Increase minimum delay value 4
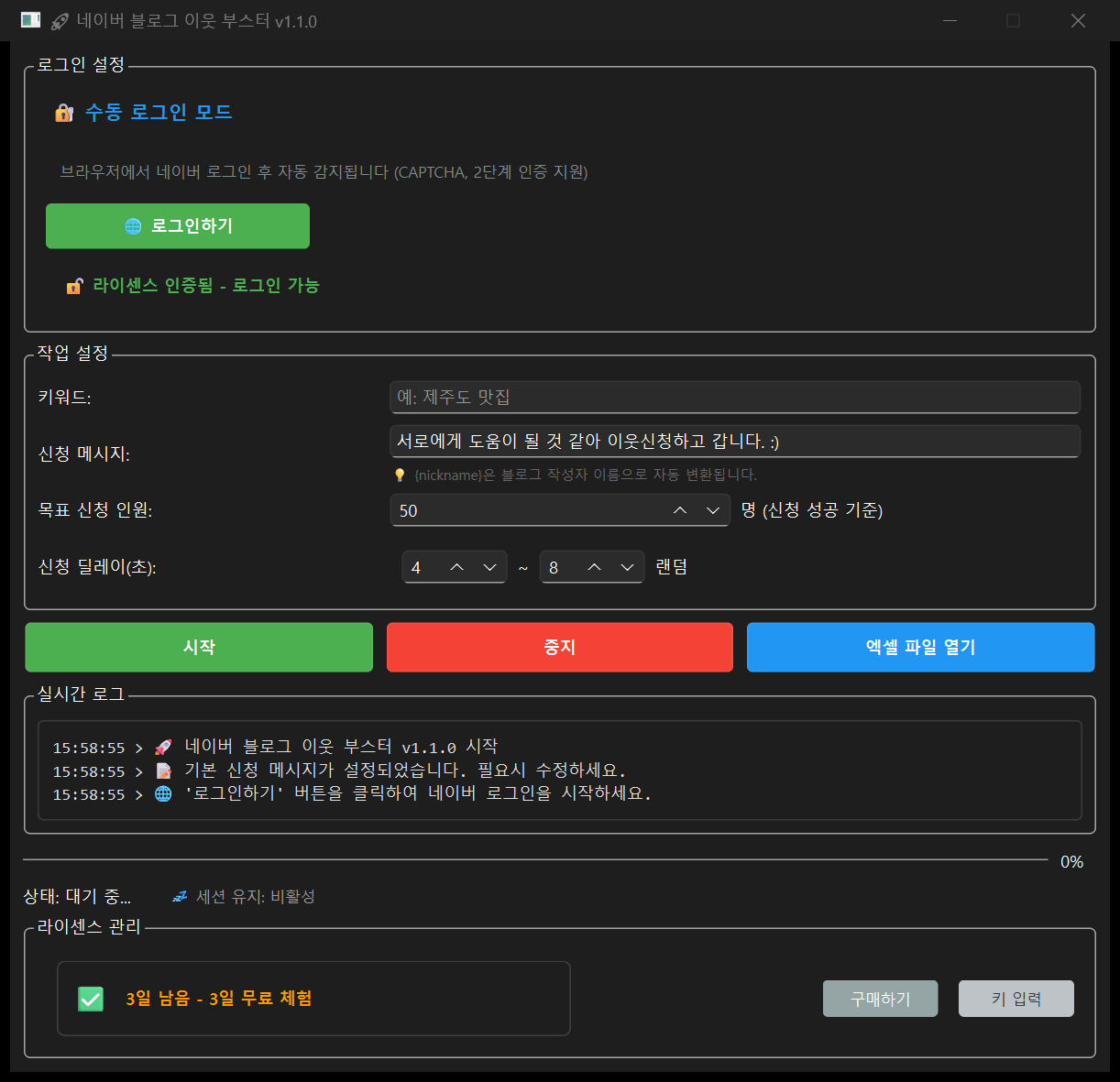 tap(457, 567)
